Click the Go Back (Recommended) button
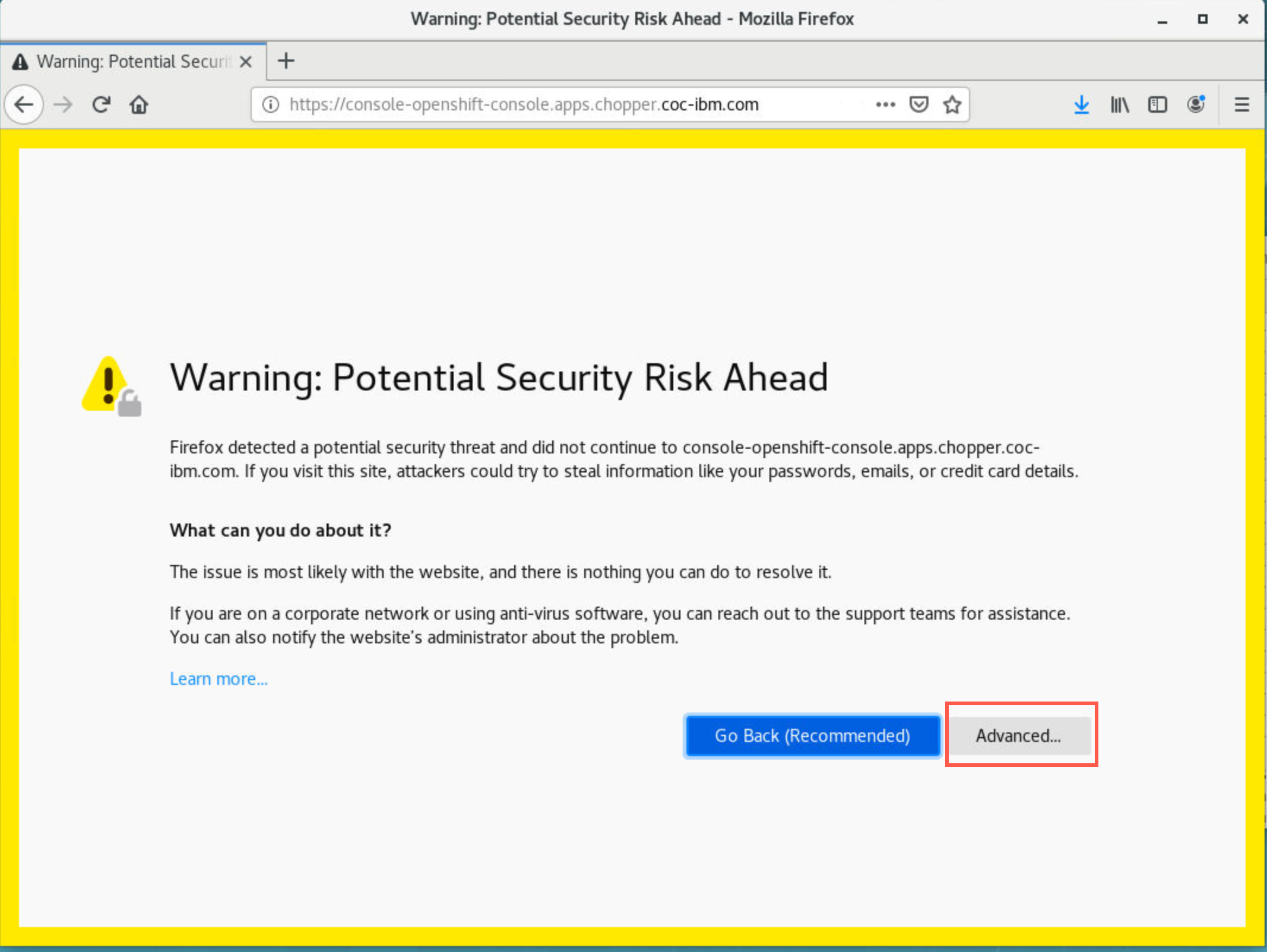 pyautogui.click(x=813, y=735)
